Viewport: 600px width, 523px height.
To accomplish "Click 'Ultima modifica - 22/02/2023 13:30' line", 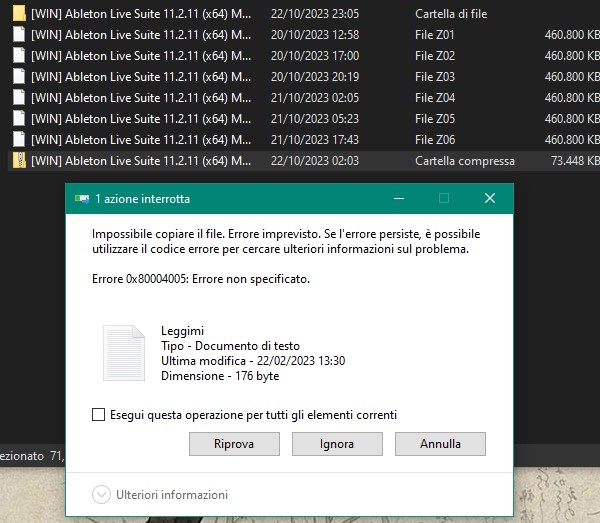I will pyautogui.click(x=253, y=361).
